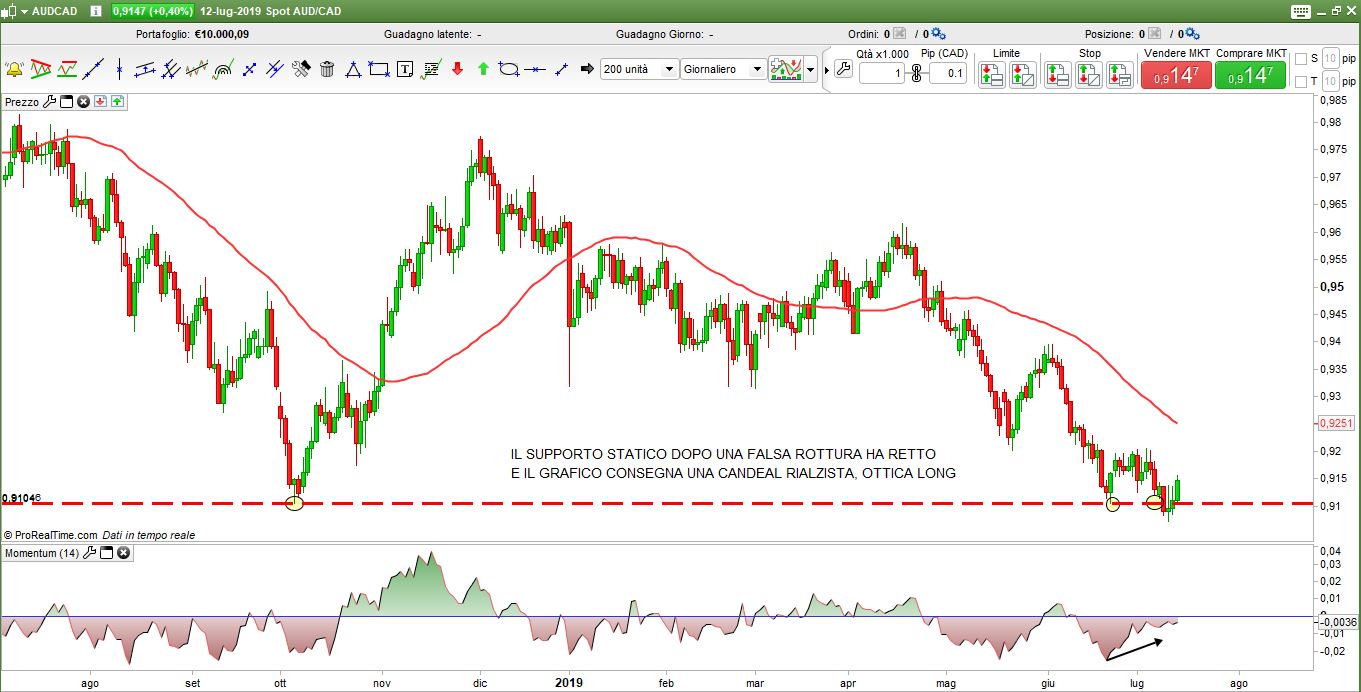The width and height of the screenshot is (1361, 692).
Task: Enable the T target pip checkbox
Action: [1301, 82]
